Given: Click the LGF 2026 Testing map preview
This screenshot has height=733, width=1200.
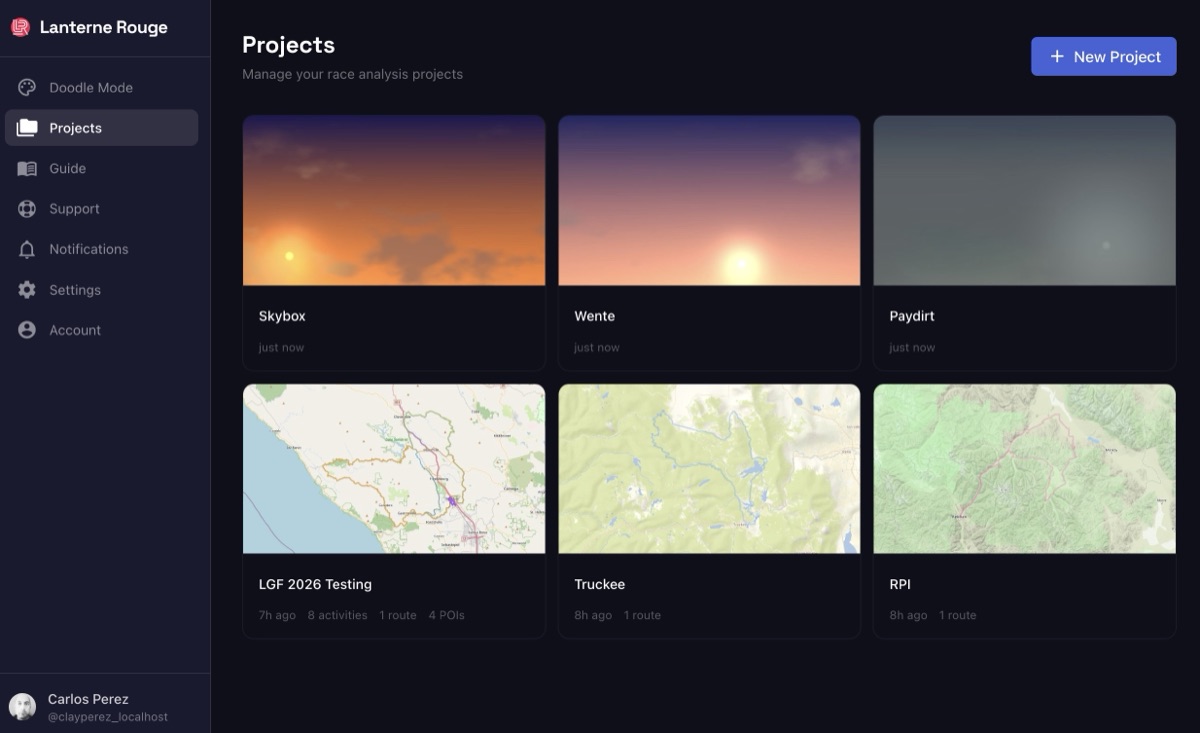Looking at the screenshot, I should 393,468.
